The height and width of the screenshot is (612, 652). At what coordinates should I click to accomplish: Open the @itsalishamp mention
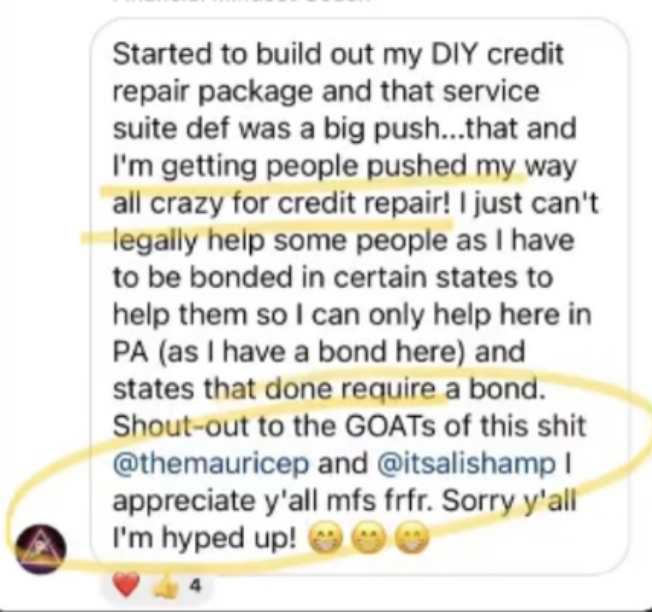coord(467,463)
